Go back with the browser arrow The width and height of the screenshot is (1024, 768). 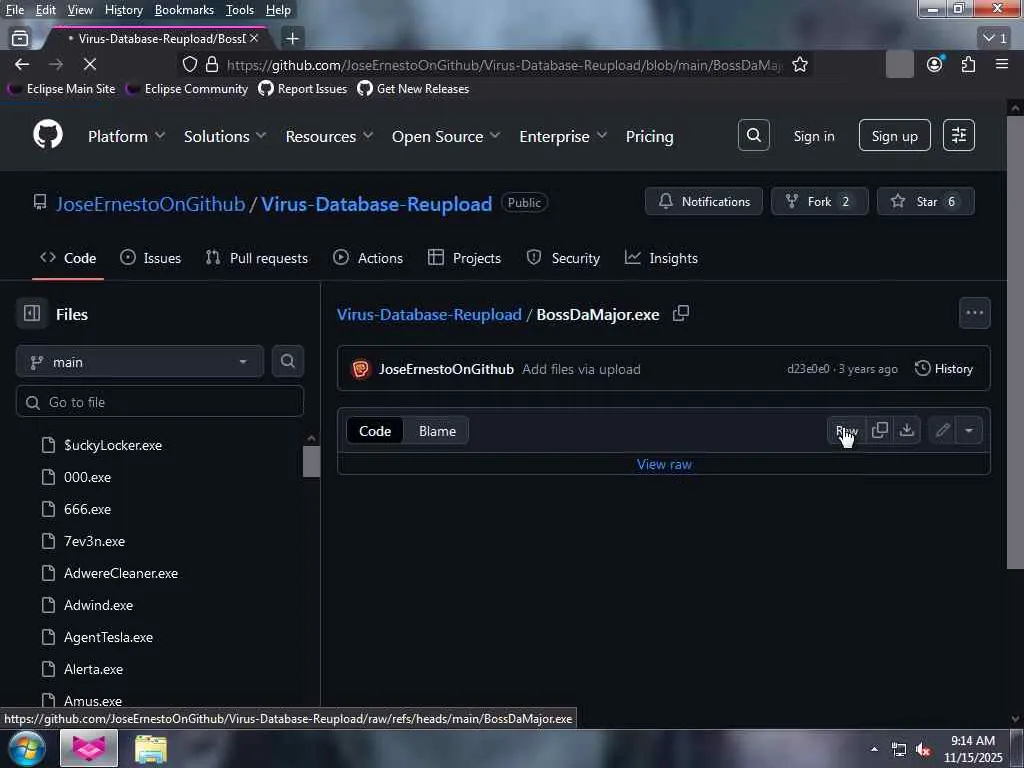22,65
